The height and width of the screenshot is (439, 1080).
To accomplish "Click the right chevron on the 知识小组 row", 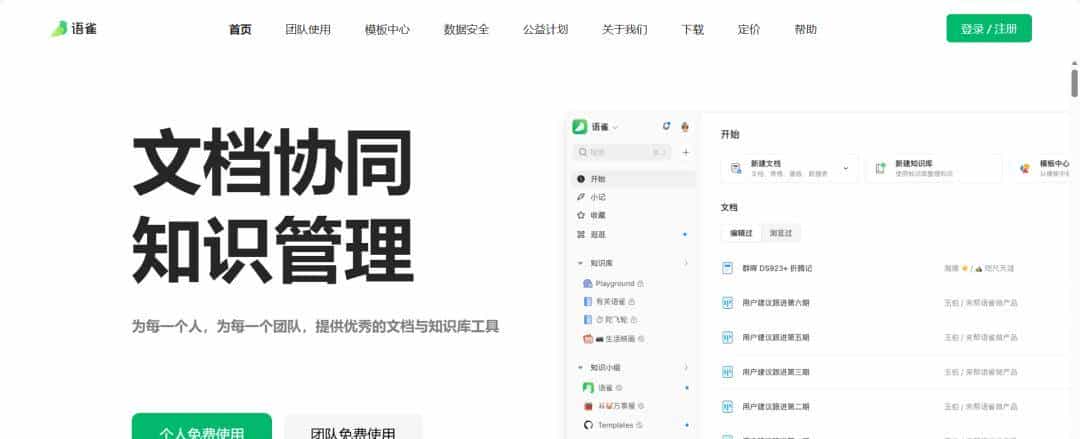I will click(686, 368).
